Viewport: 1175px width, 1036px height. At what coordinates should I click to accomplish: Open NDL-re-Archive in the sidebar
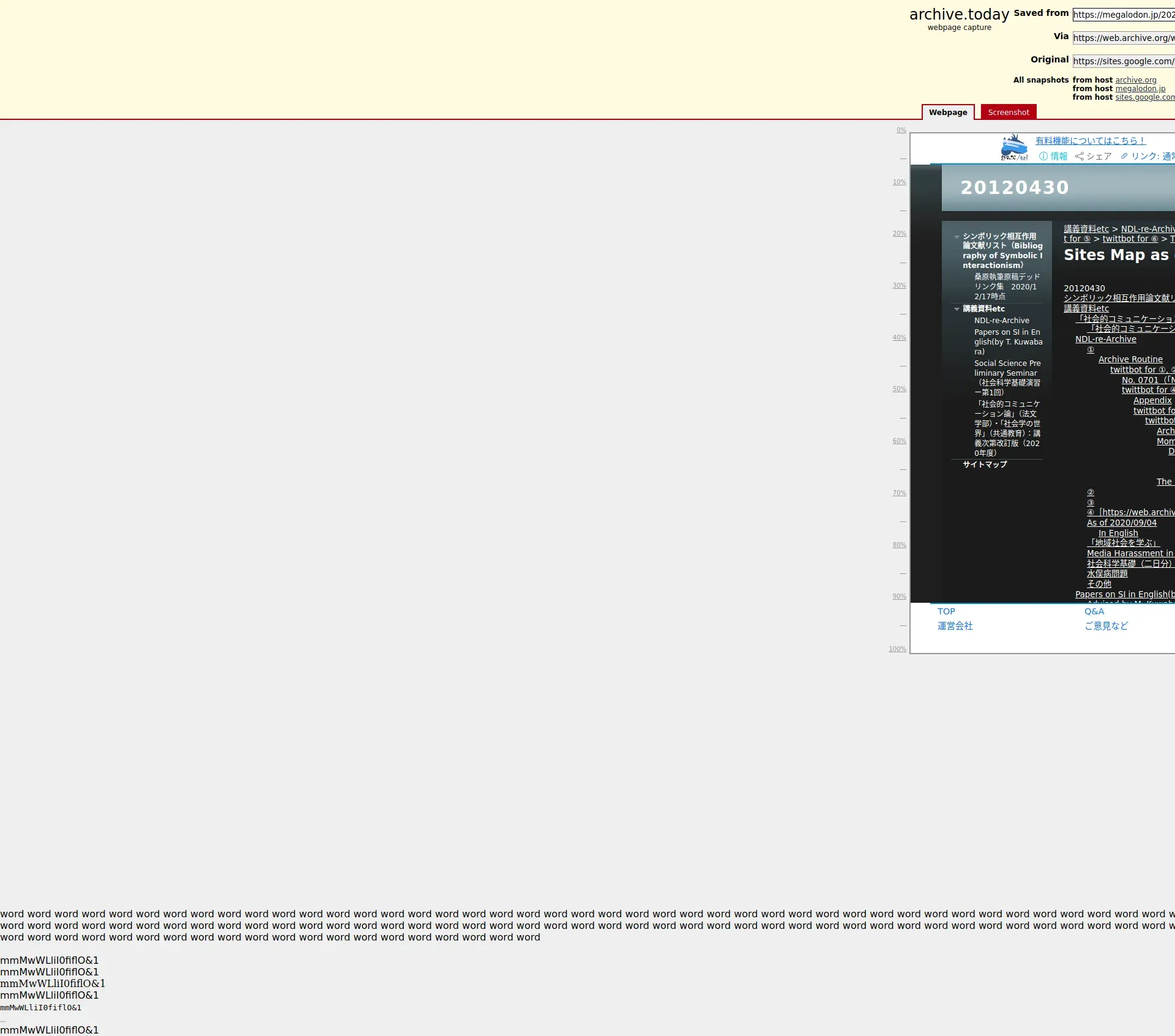pyautogui.click(x=1001, y=321)
